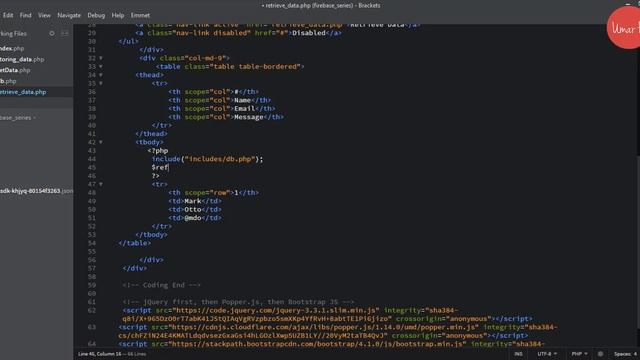The height and width of the screenshot is (360, 640).
Task: Click the col-md-9 div on line 32
Action: tap(184, 58)
